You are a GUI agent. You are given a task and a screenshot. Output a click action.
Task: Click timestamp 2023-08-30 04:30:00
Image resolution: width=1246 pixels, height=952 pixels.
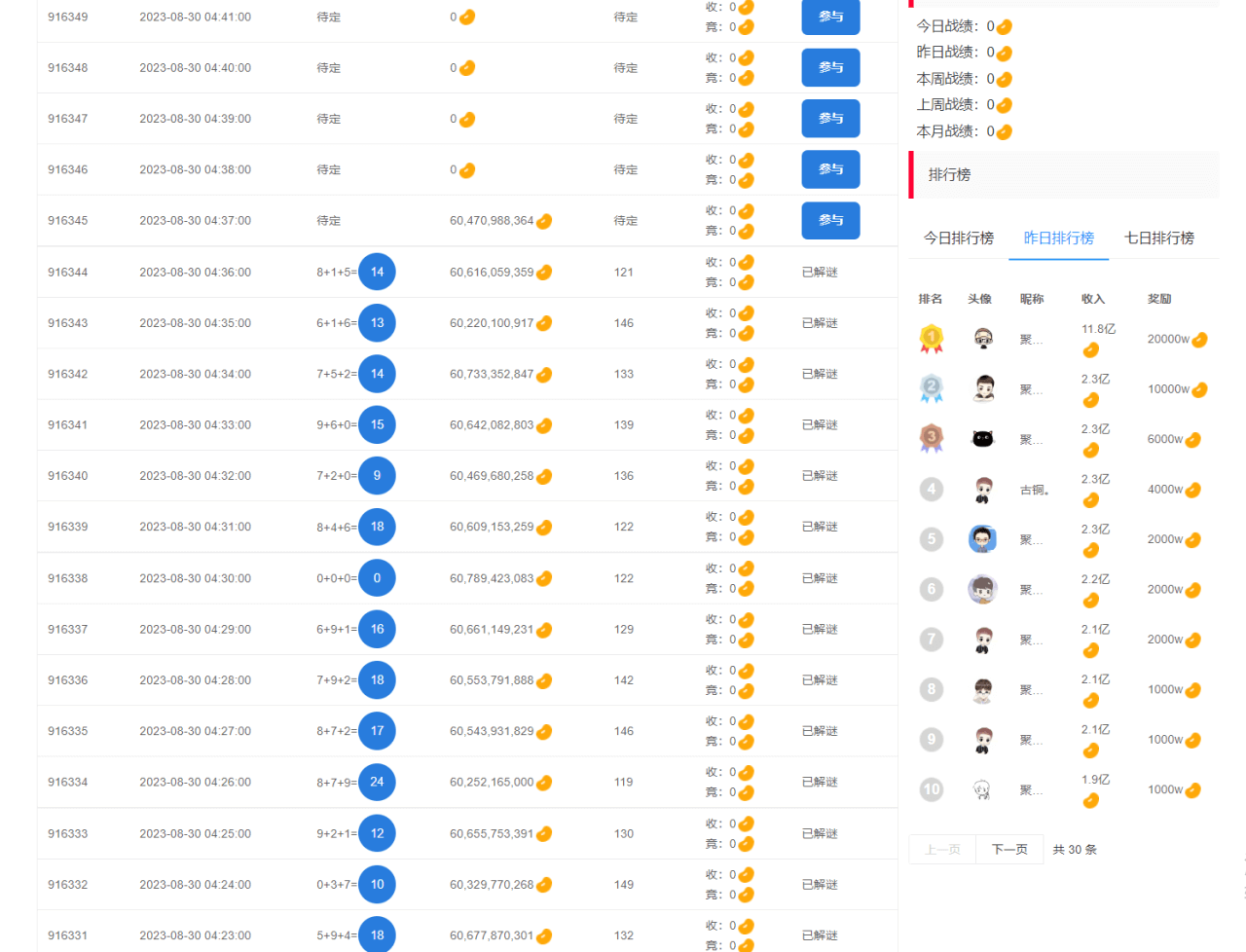(x=195, y=578)
